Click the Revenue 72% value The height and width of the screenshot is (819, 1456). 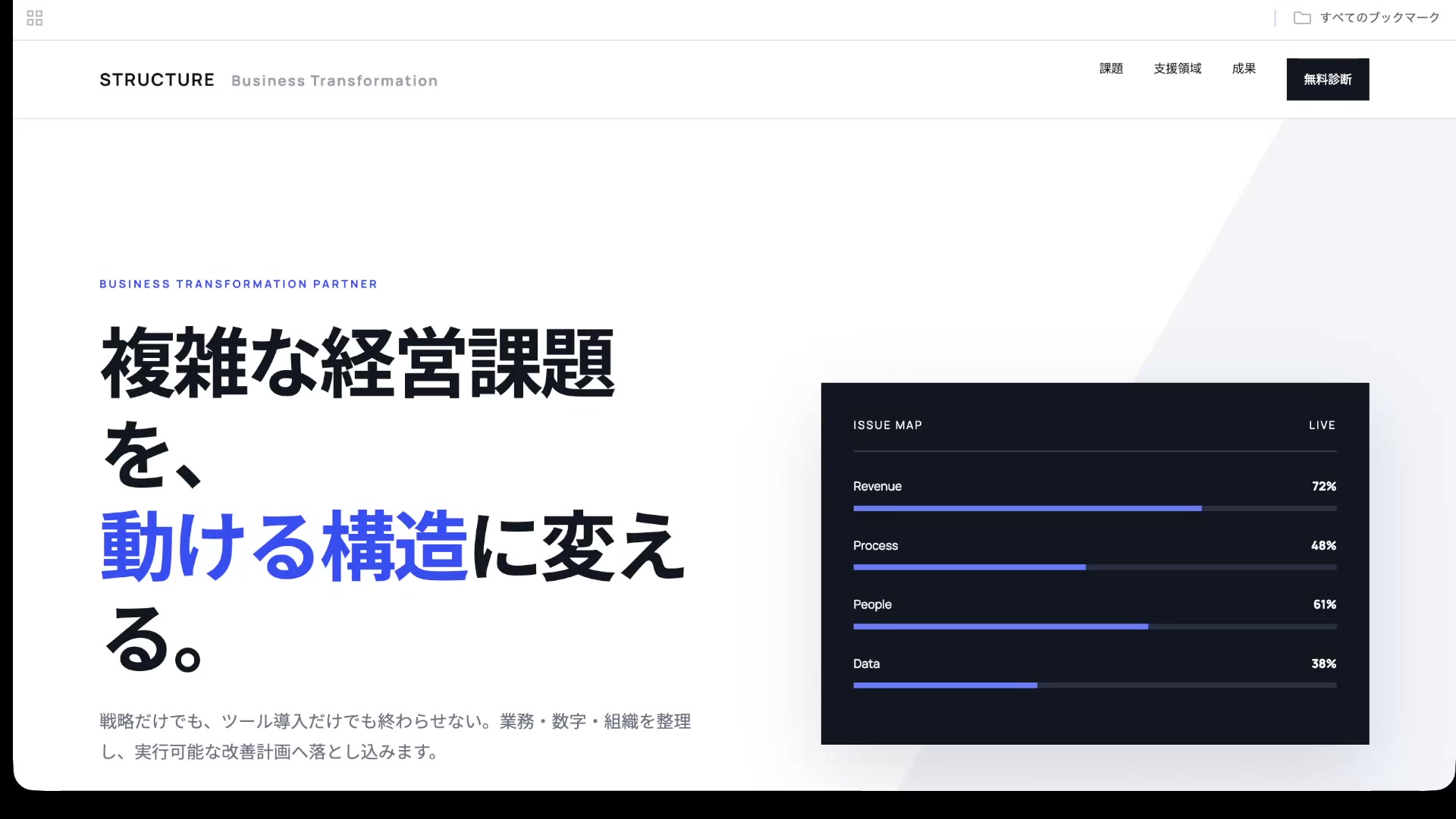point(1324,486)
